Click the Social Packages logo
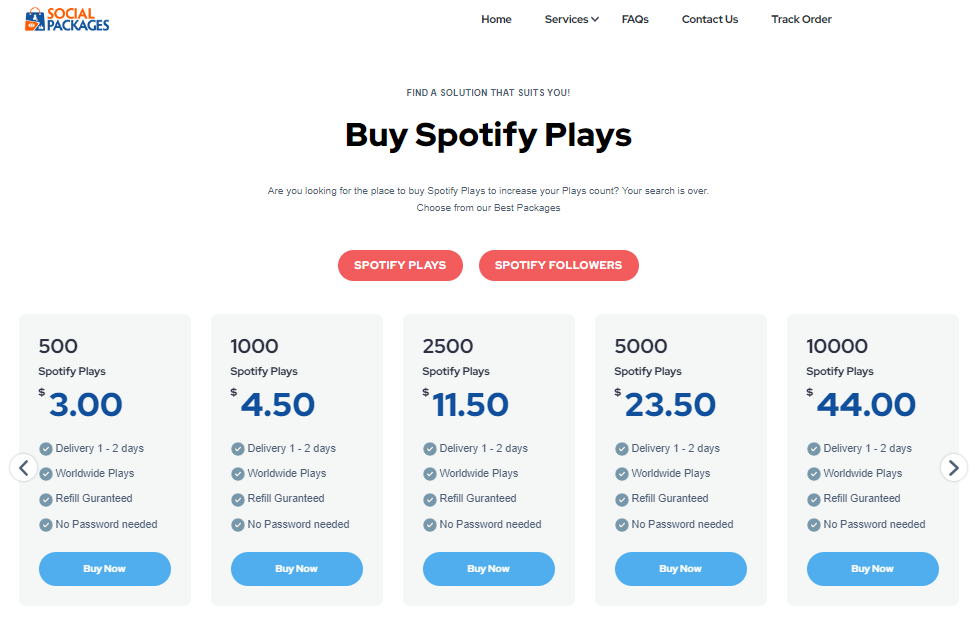Screen dimensions: 977x620 pos(67,19)
